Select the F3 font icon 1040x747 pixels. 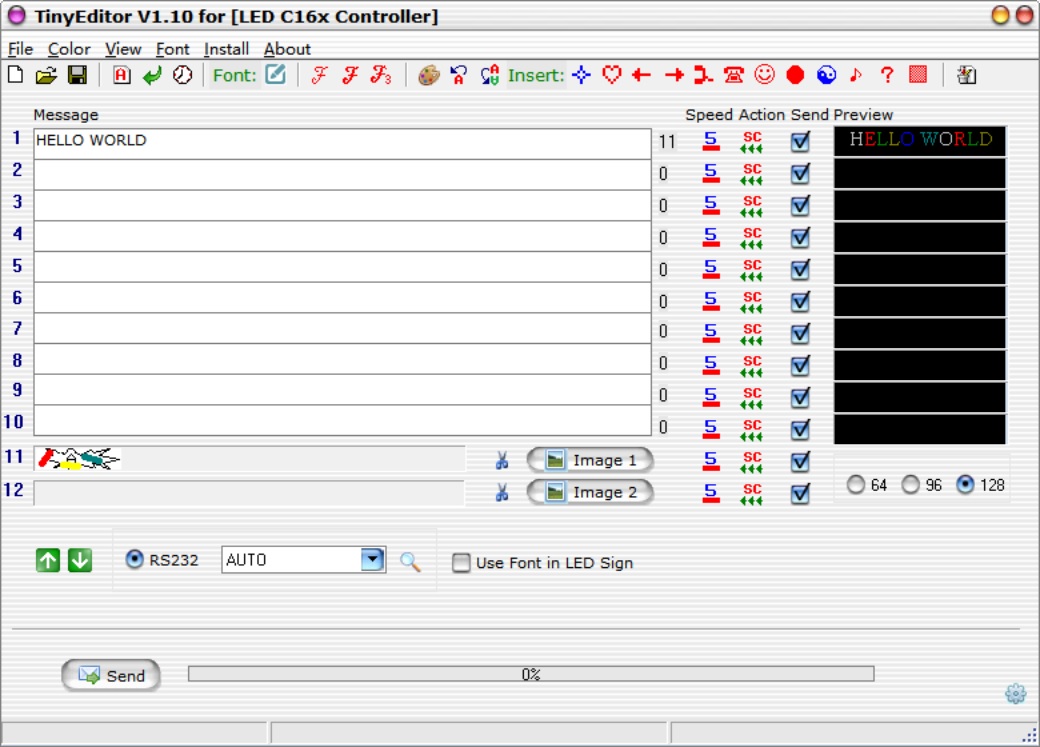(381, 75)
